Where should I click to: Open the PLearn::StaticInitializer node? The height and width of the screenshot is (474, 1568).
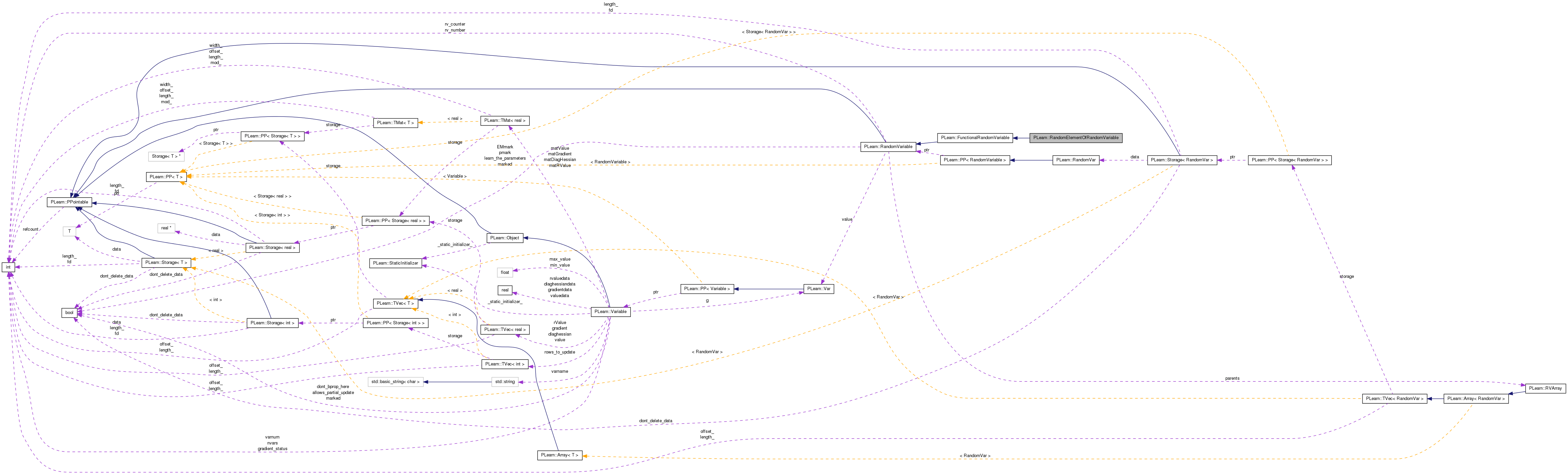point(396,263)
